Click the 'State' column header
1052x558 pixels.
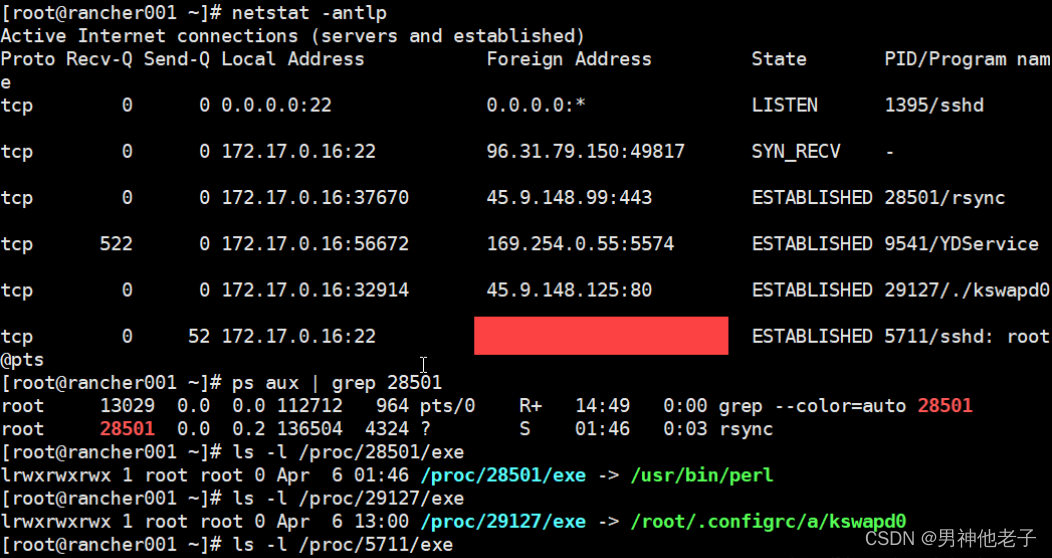click(779, 59)
